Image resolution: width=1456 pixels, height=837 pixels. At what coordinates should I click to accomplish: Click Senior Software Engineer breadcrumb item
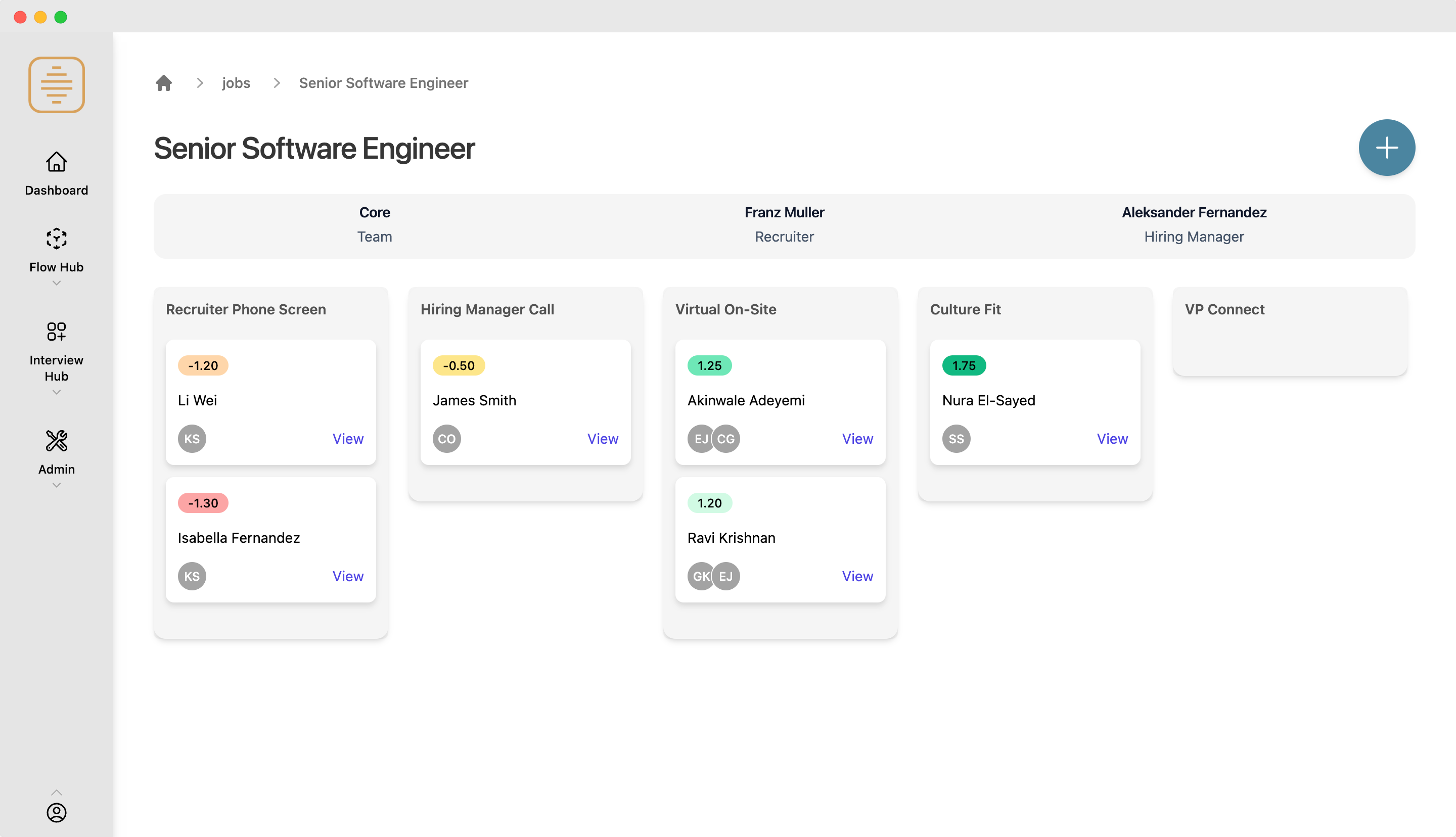point(383,83)
